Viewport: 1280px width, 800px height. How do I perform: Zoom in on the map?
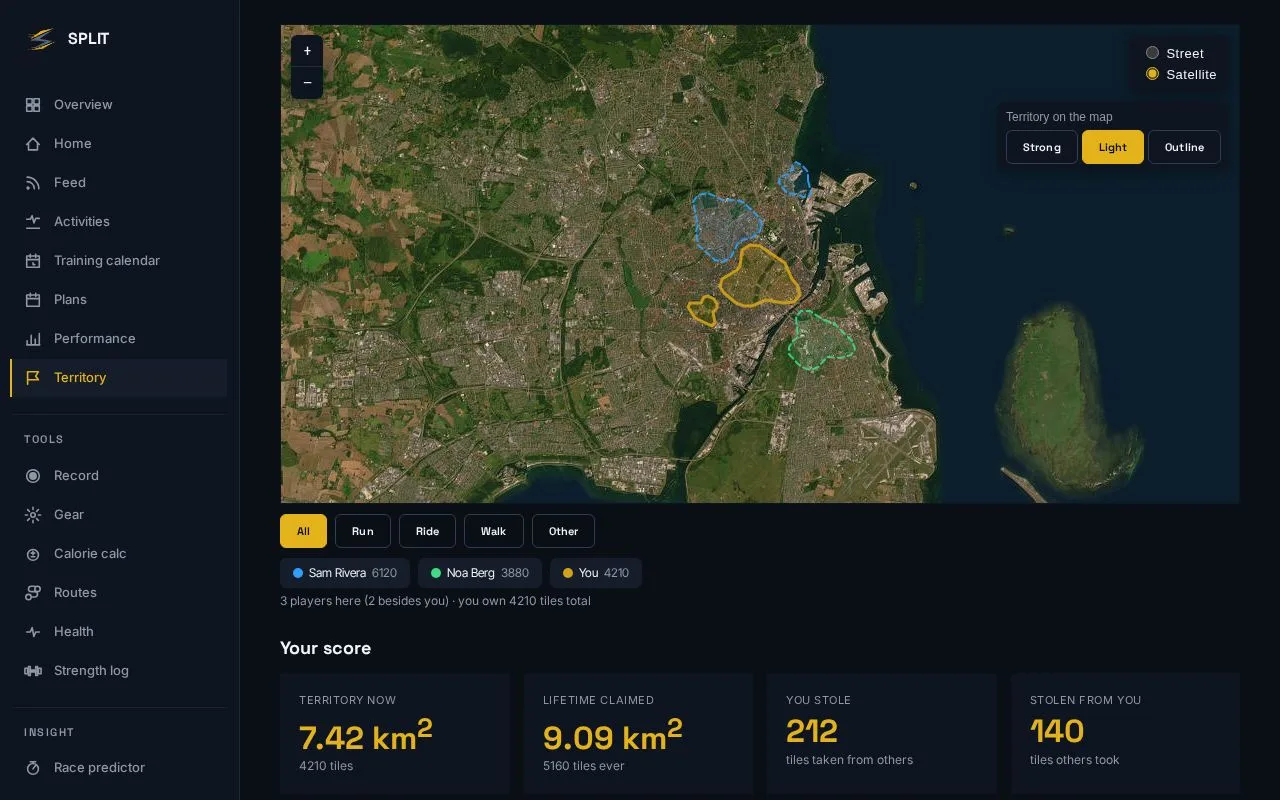tap(307, 51)
